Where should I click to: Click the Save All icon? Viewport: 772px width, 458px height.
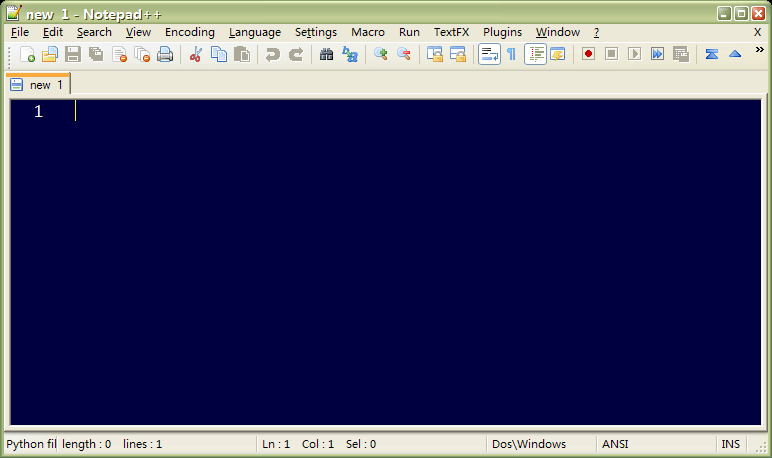(x=96, y=54)
